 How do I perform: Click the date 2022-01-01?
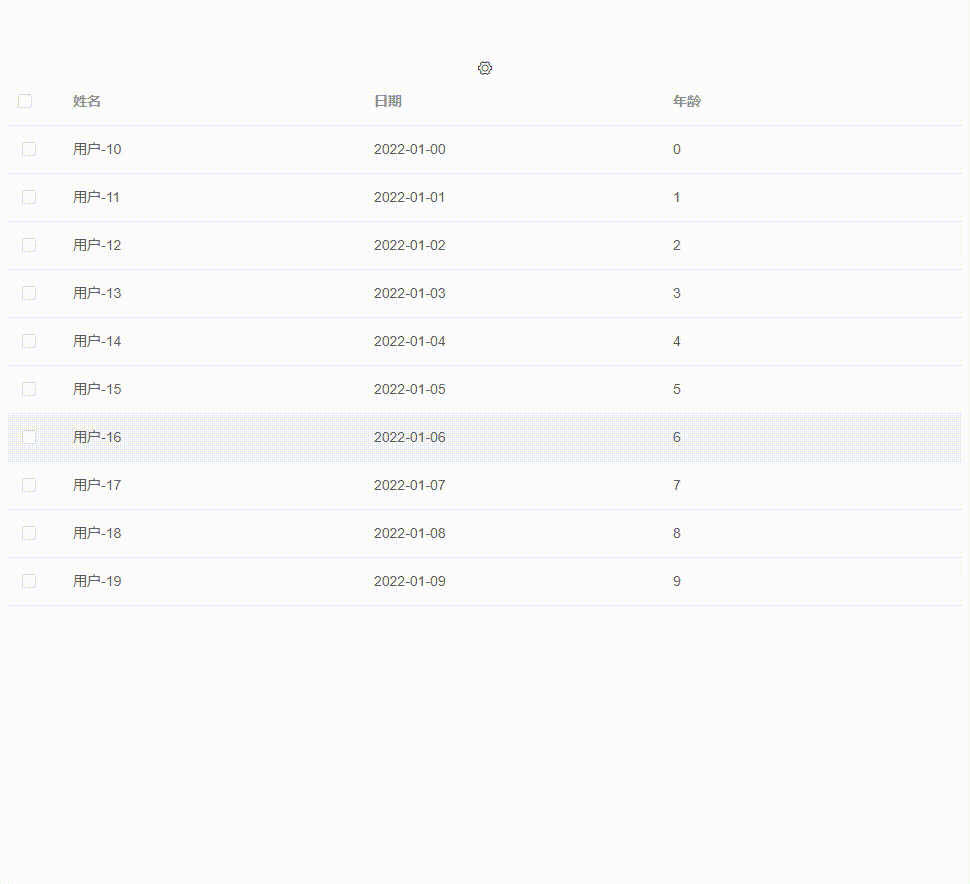pos(410,197)
